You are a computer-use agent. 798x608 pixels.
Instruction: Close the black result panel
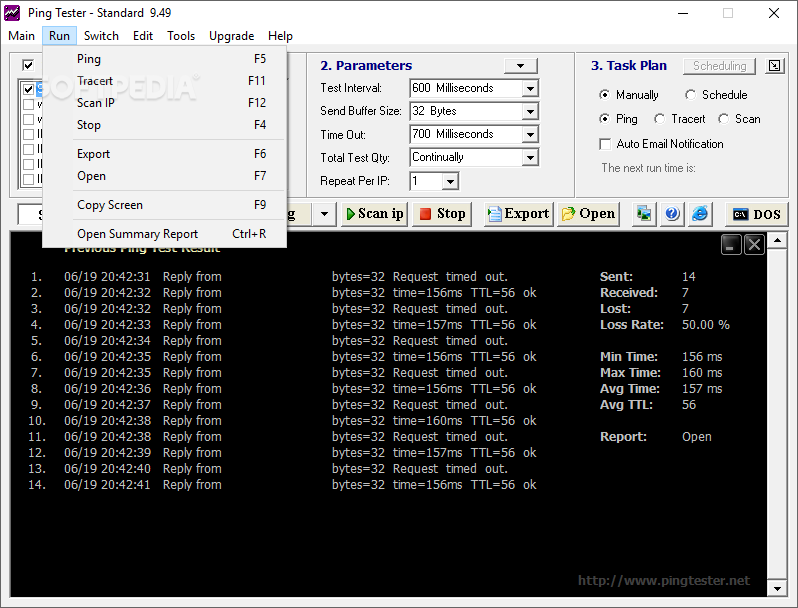(x=754, y=245)
